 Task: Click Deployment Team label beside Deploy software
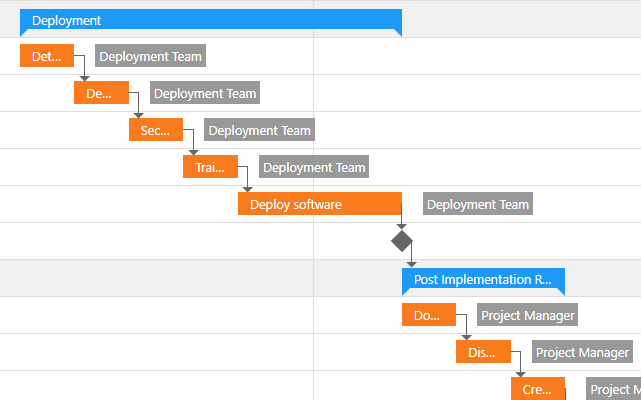[477, 204]
